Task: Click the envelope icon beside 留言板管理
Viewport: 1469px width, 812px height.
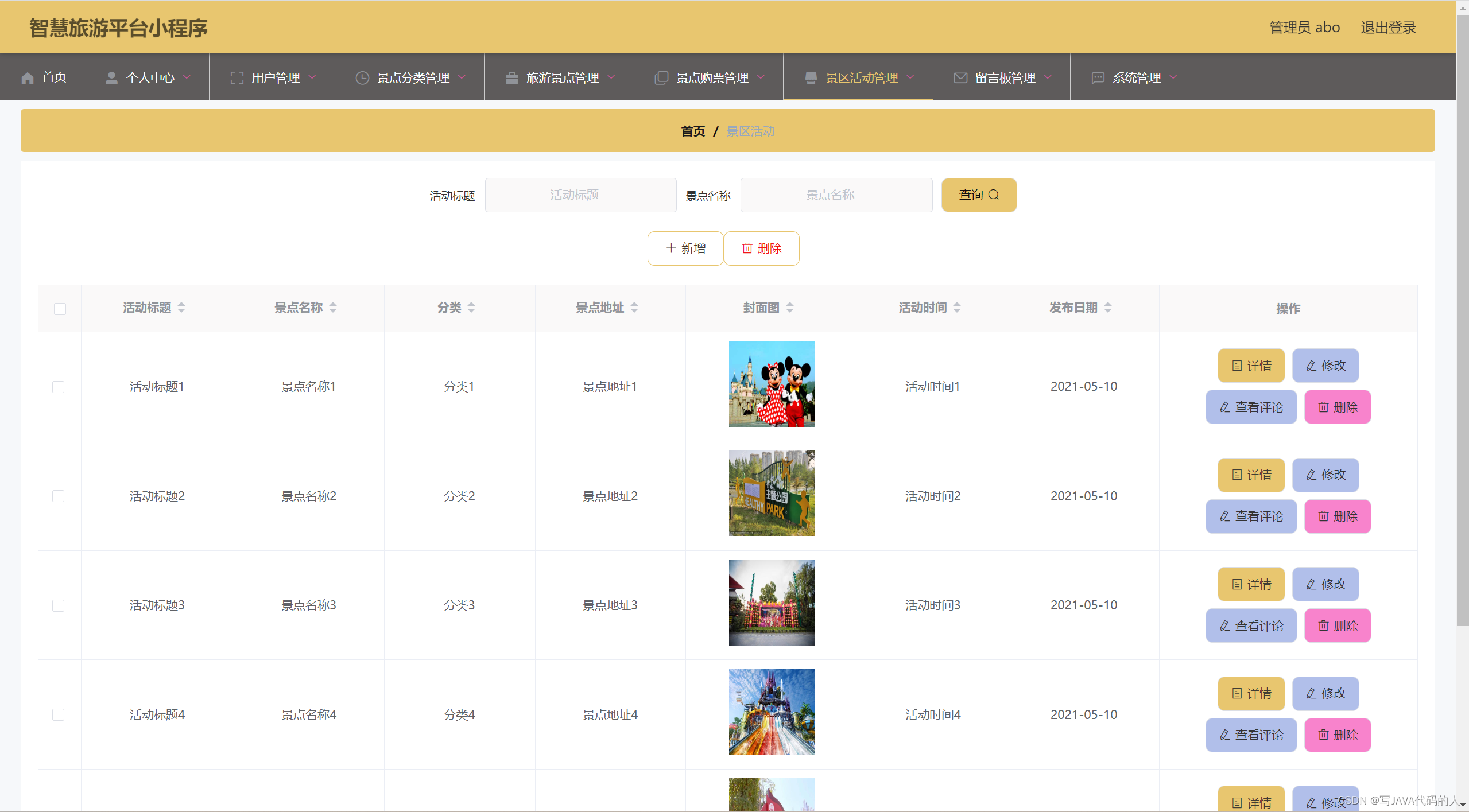Action: [960, 78]
